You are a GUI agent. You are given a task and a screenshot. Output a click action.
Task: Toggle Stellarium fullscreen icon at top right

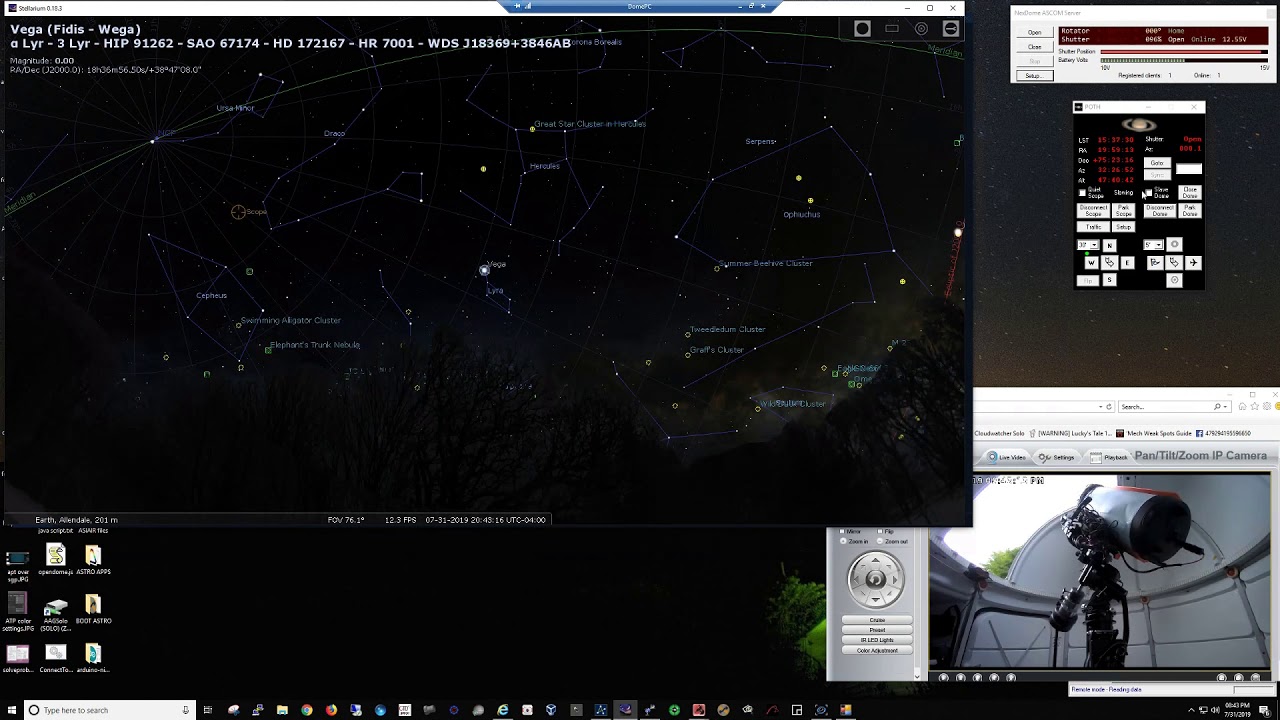[892, 29]
